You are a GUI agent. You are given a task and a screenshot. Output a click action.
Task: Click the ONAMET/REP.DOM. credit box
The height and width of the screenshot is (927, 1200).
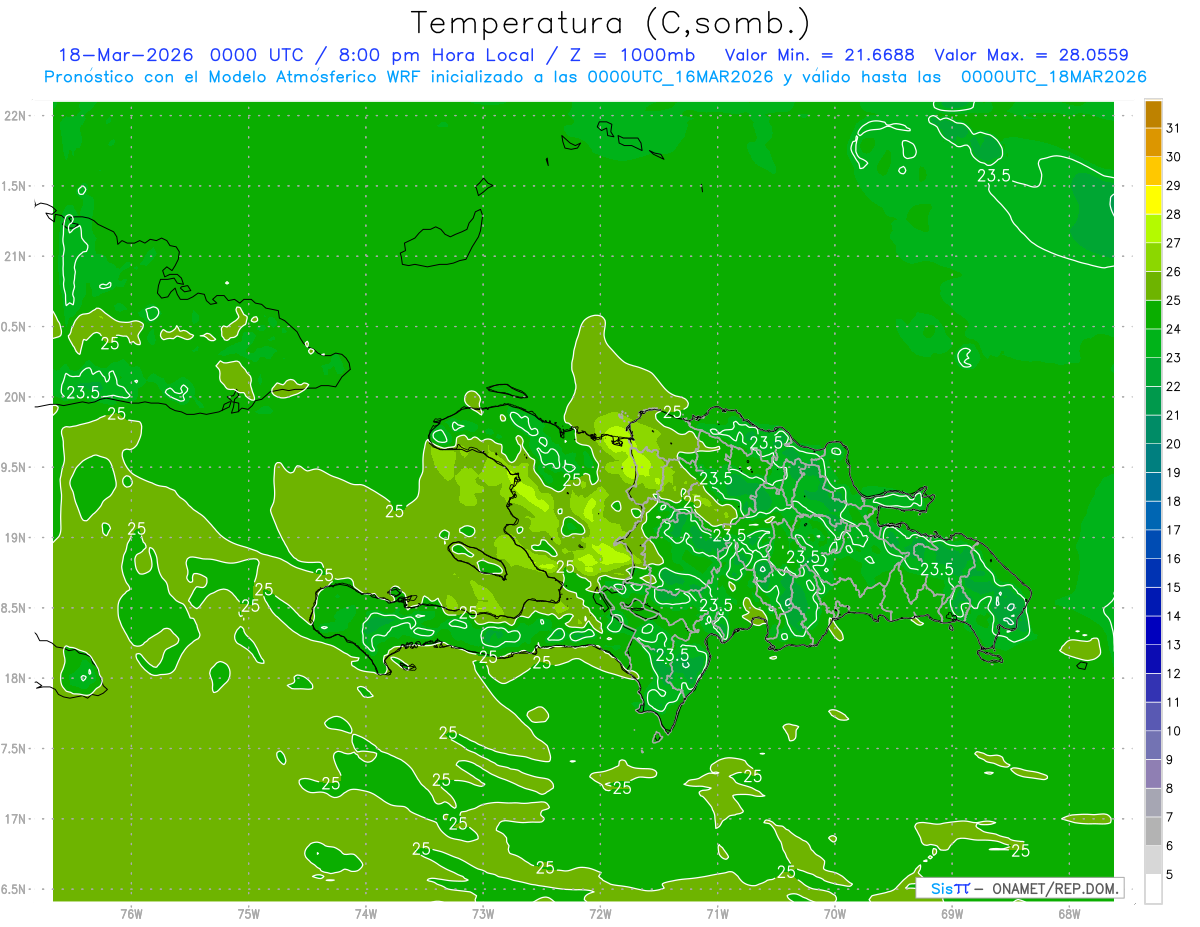point(1019,888)
